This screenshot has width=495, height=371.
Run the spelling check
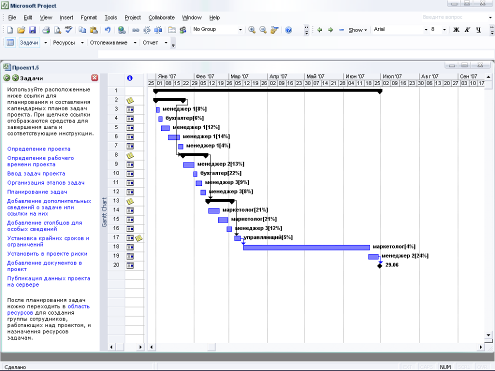pos(69,30)
